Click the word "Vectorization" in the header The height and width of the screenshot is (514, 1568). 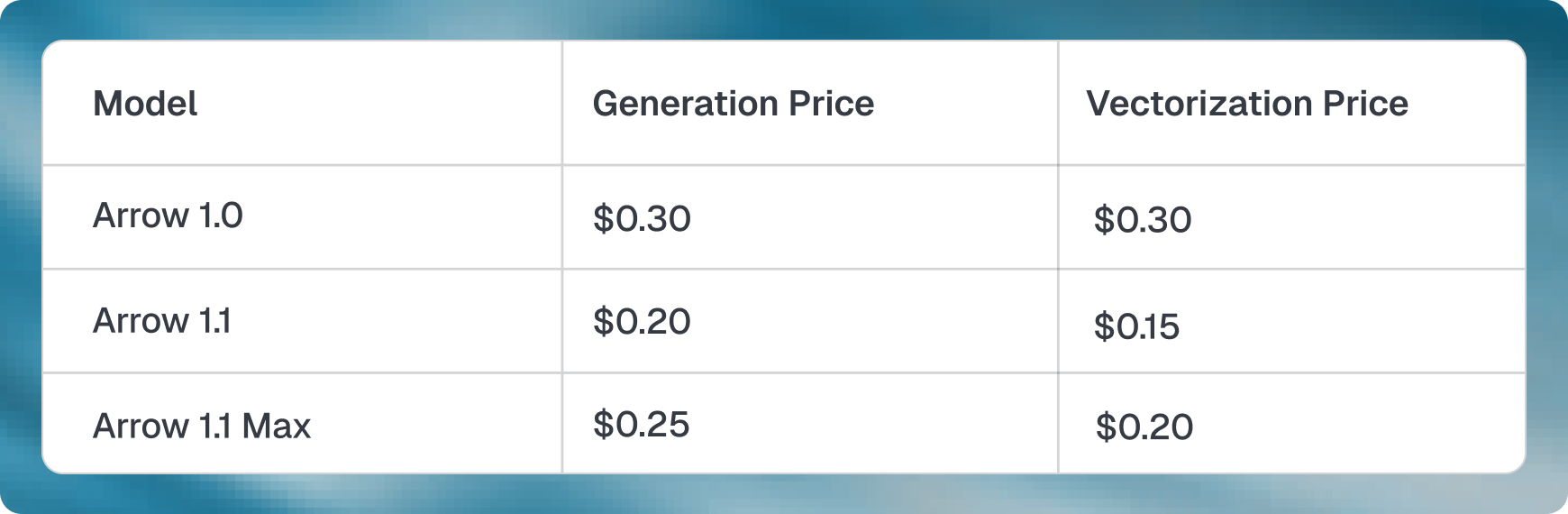[x=1199, y=104]
